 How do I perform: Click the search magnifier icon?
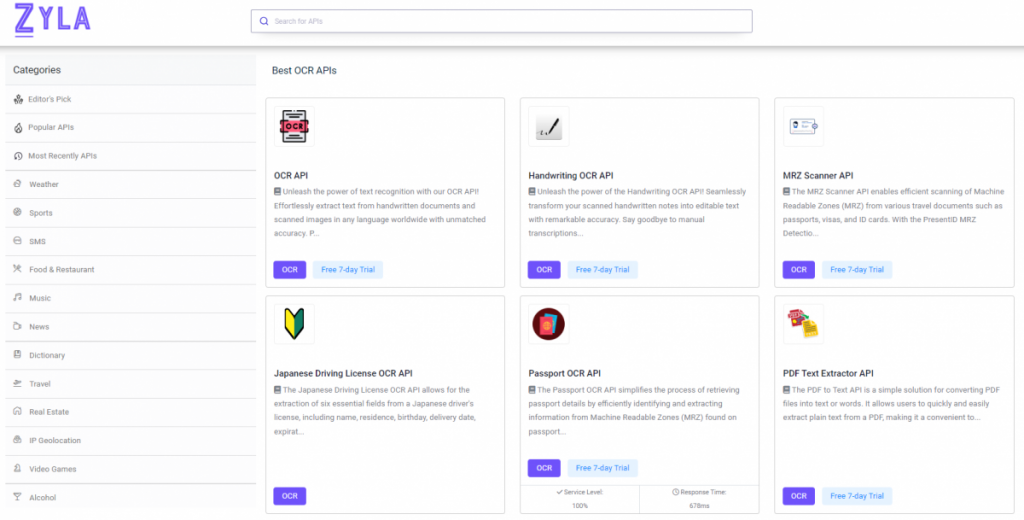tap(264, 21)
